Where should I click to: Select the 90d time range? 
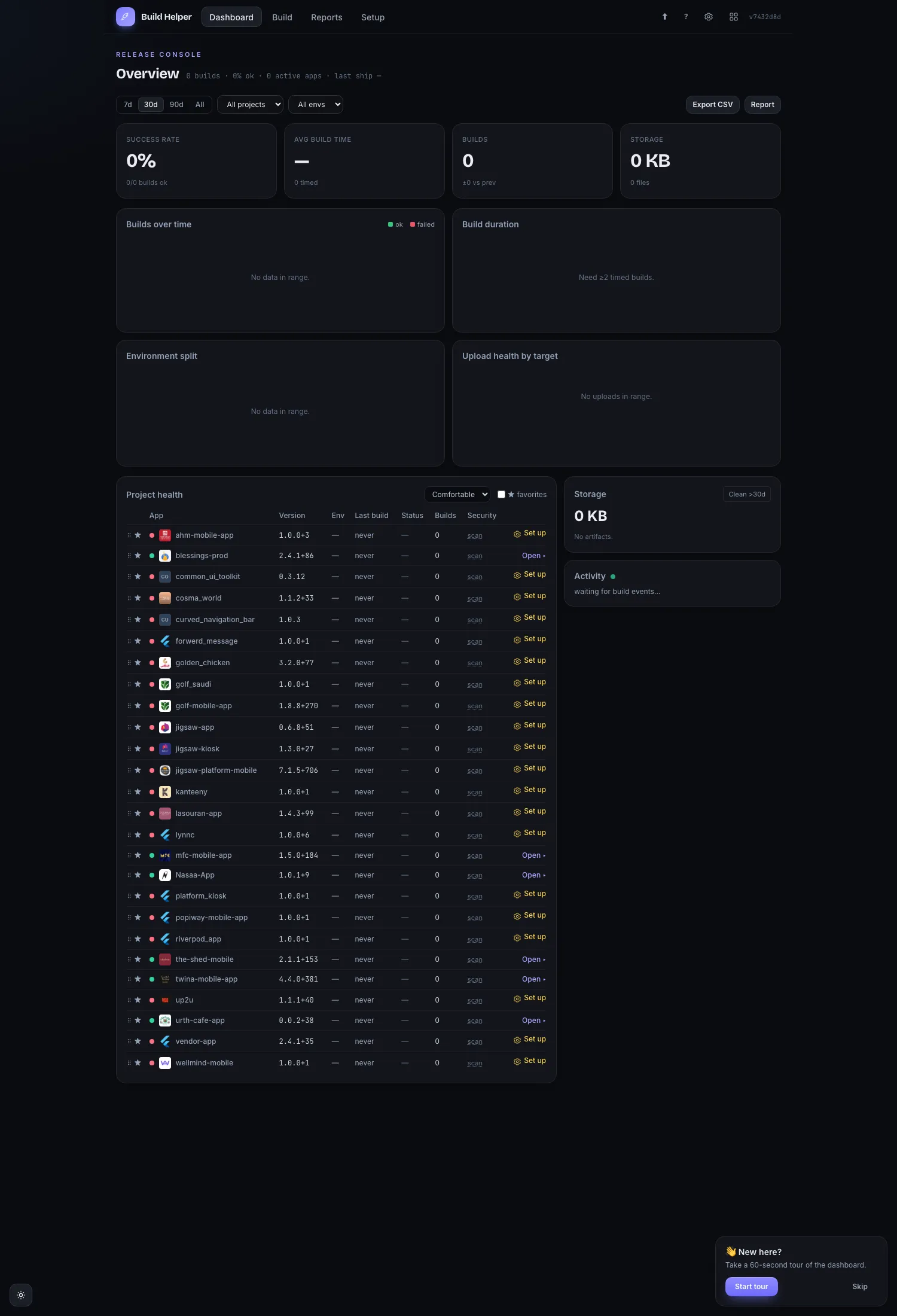[x=176, y=105]
